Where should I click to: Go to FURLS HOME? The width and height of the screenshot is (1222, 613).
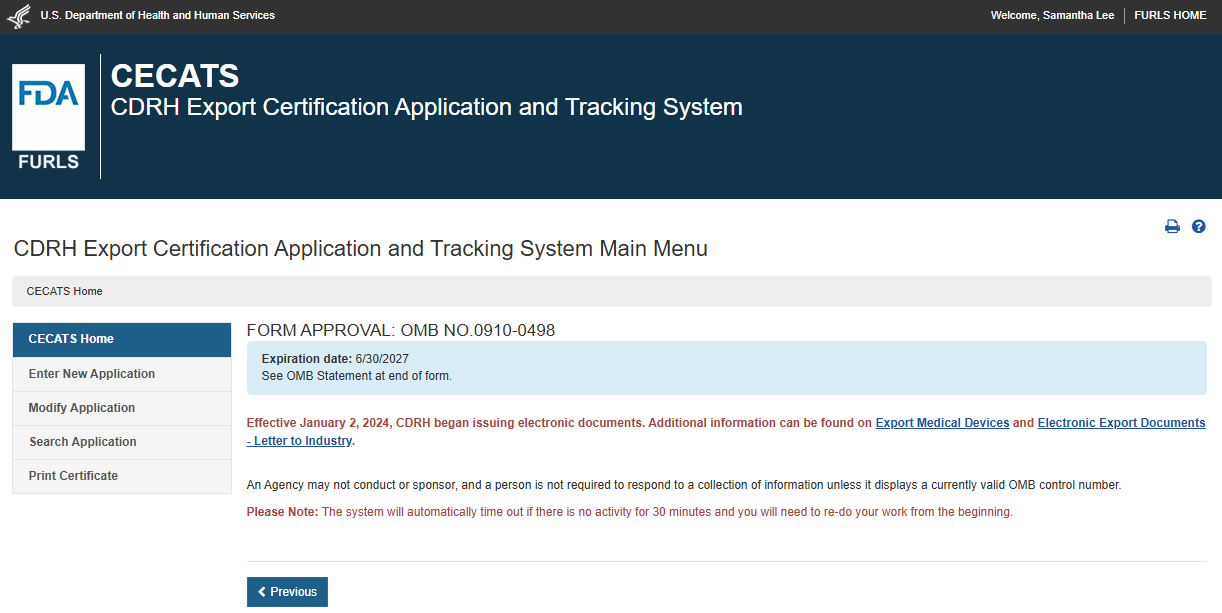[x=1170, y=16]
